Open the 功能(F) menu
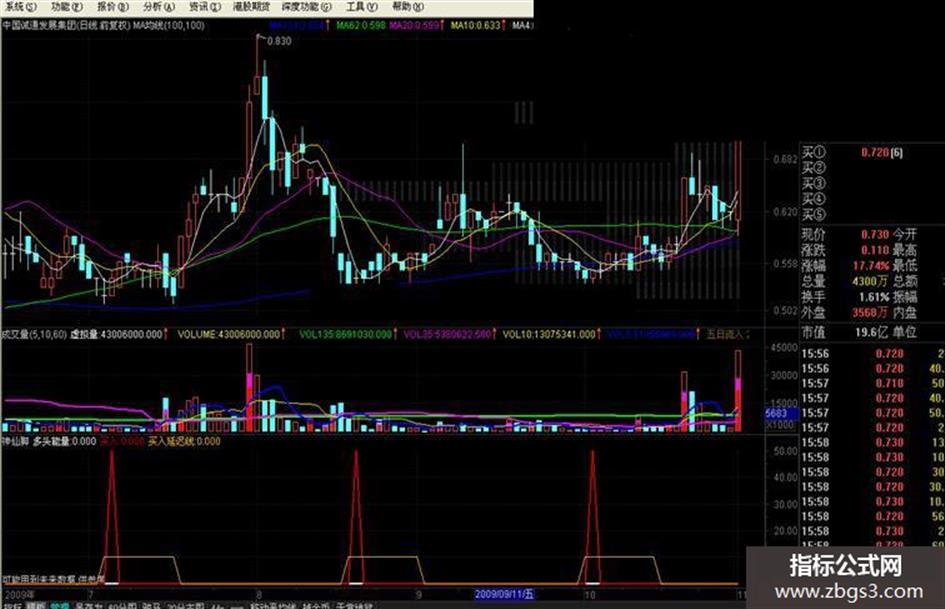945x609 pixels. pos(66,7)
